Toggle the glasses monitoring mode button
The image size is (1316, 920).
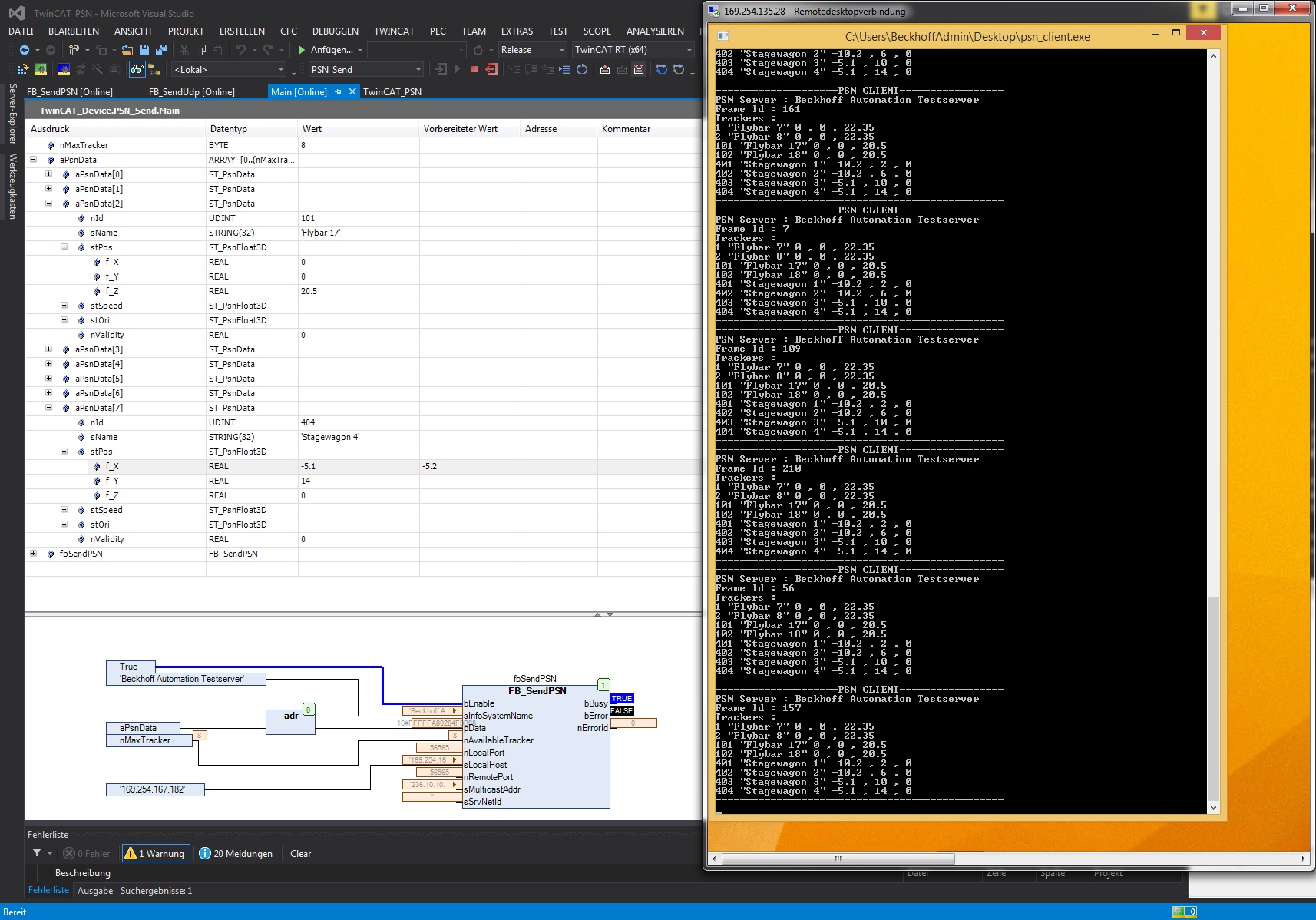pyautogui.click(x=137, y=70)
